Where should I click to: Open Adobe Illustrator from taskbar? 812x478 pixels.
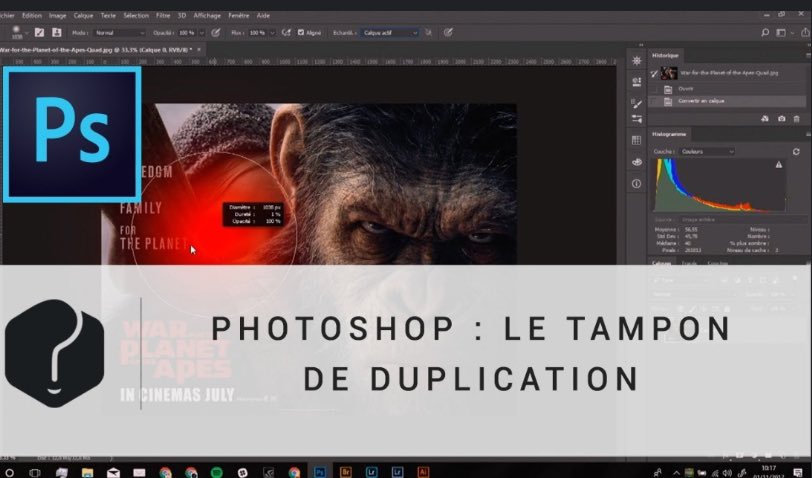tap(423, 472)
